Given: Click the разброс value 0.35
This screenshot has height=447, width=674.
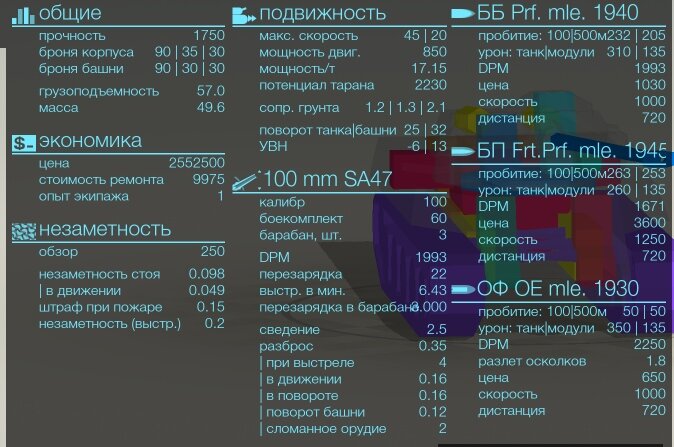Looking at the screenshot, I should (433, 346).
